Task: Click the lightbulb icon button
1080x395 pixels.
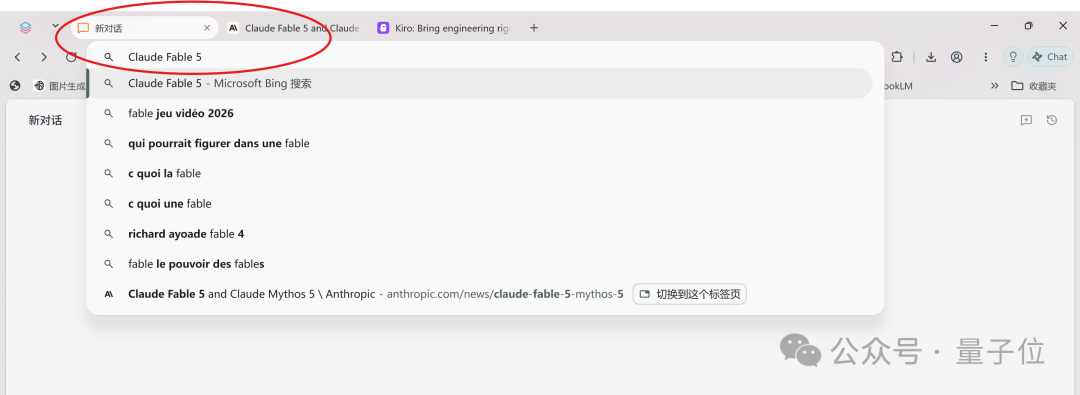Action: pyautogui.click(x=1012, y=57)
